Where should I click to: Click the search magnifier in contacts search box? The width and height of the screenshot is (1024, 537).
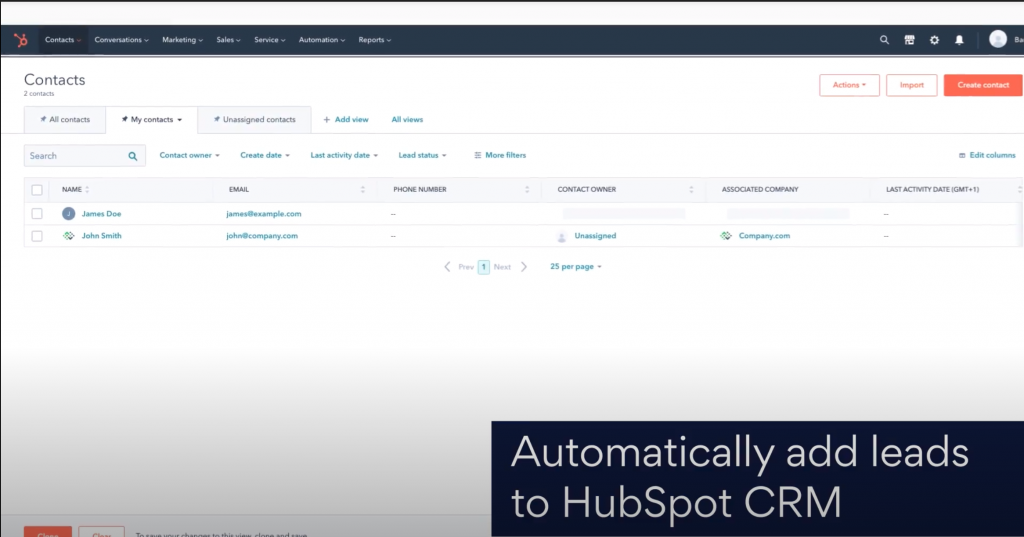pos(133,156)
